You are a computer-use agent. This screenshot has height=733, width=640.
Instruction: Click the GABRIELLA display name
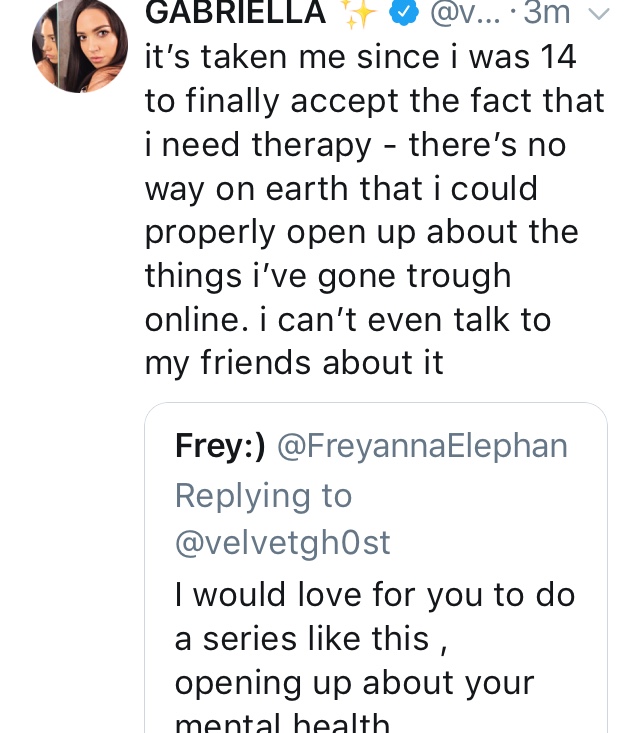click(235, 12)
